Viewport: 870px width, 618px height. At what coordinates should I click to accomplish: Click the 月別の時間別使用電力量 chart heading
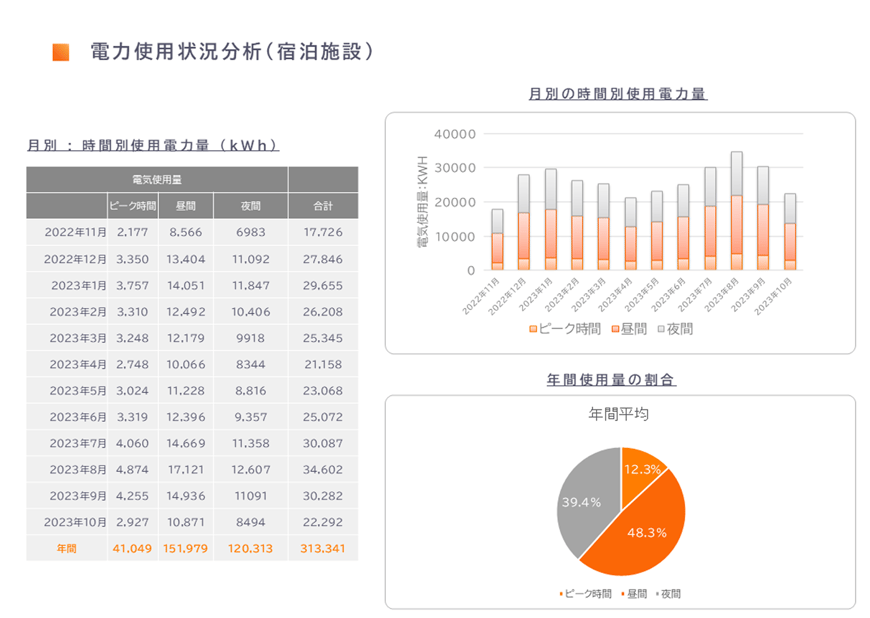pyautogui.click(x=617, y=94)
